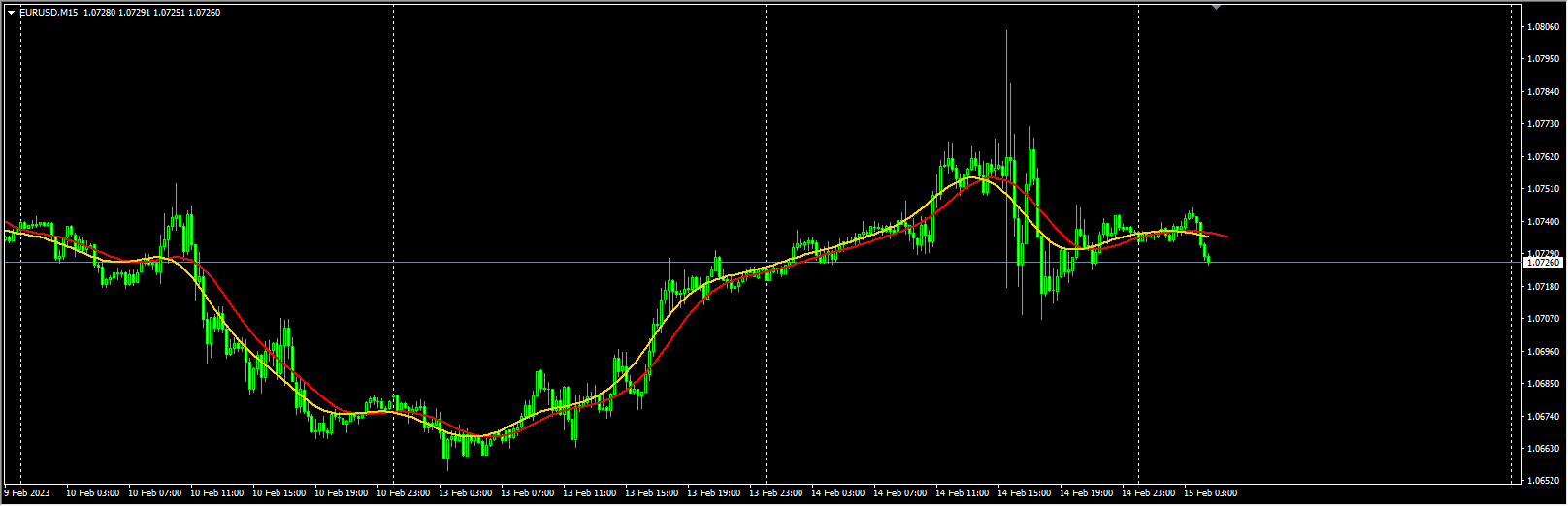1568x506 pixels.
Task: Click the 1.07510 price scale label
Action: tap(1543, 189)
